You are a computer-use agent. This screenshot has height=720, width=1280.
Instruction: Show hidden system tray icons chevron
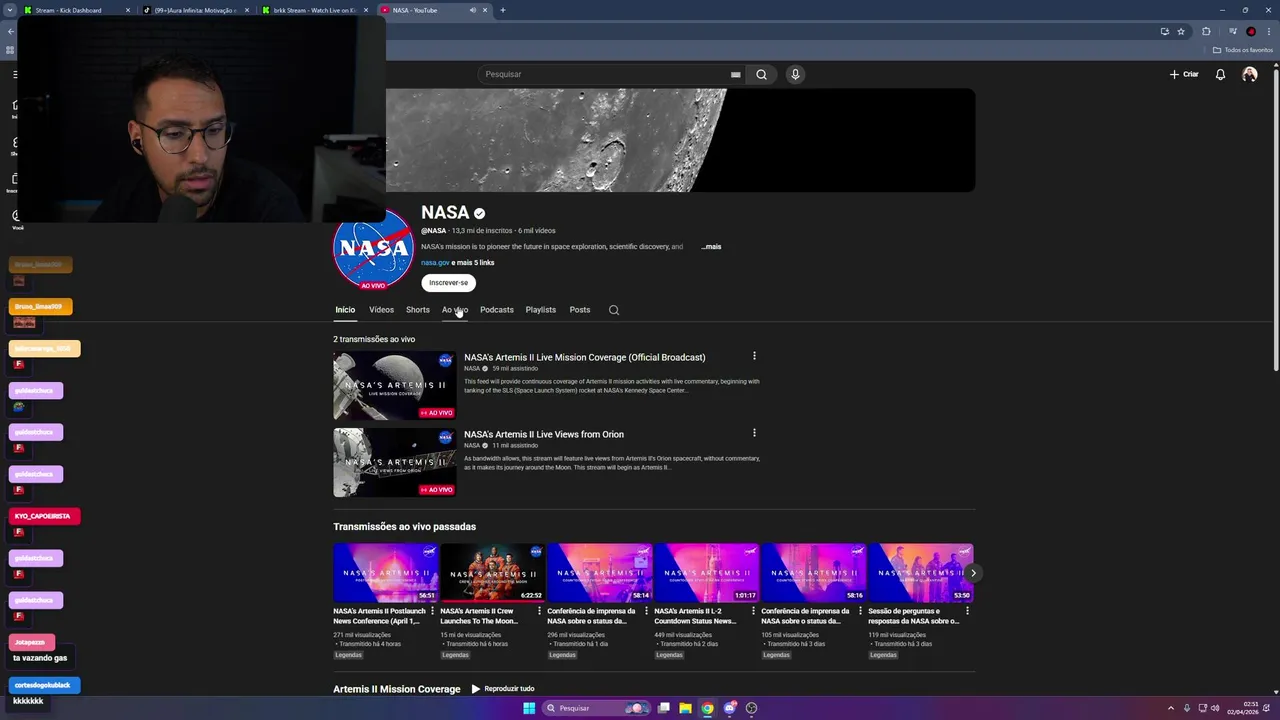click(x=1171, y=708)
